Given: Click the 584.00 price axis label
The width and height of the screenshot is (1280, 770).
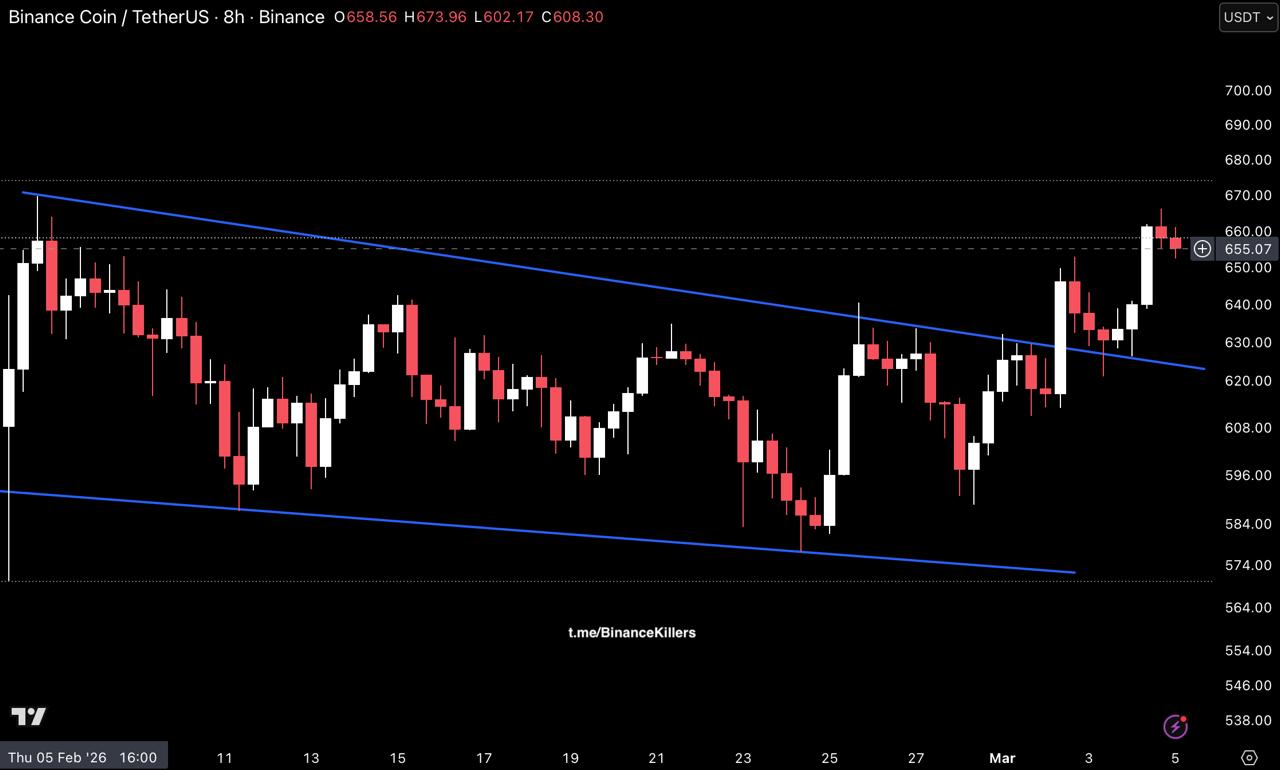Looking at the screenshot, I should click(x=1248, y=524).
